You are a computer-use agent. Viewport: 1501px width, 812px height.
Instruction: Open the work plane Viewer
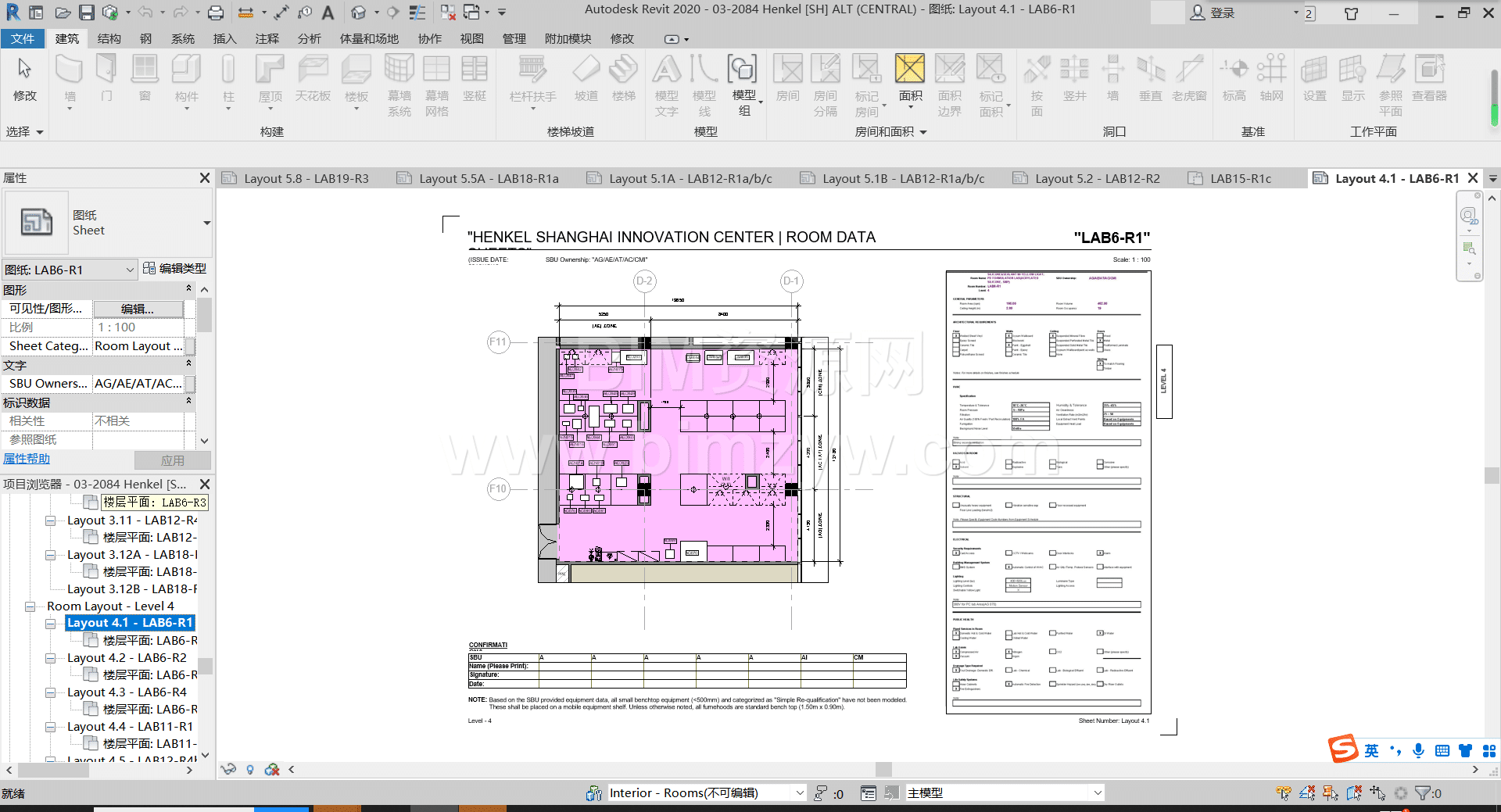(x=1430, y=80)
